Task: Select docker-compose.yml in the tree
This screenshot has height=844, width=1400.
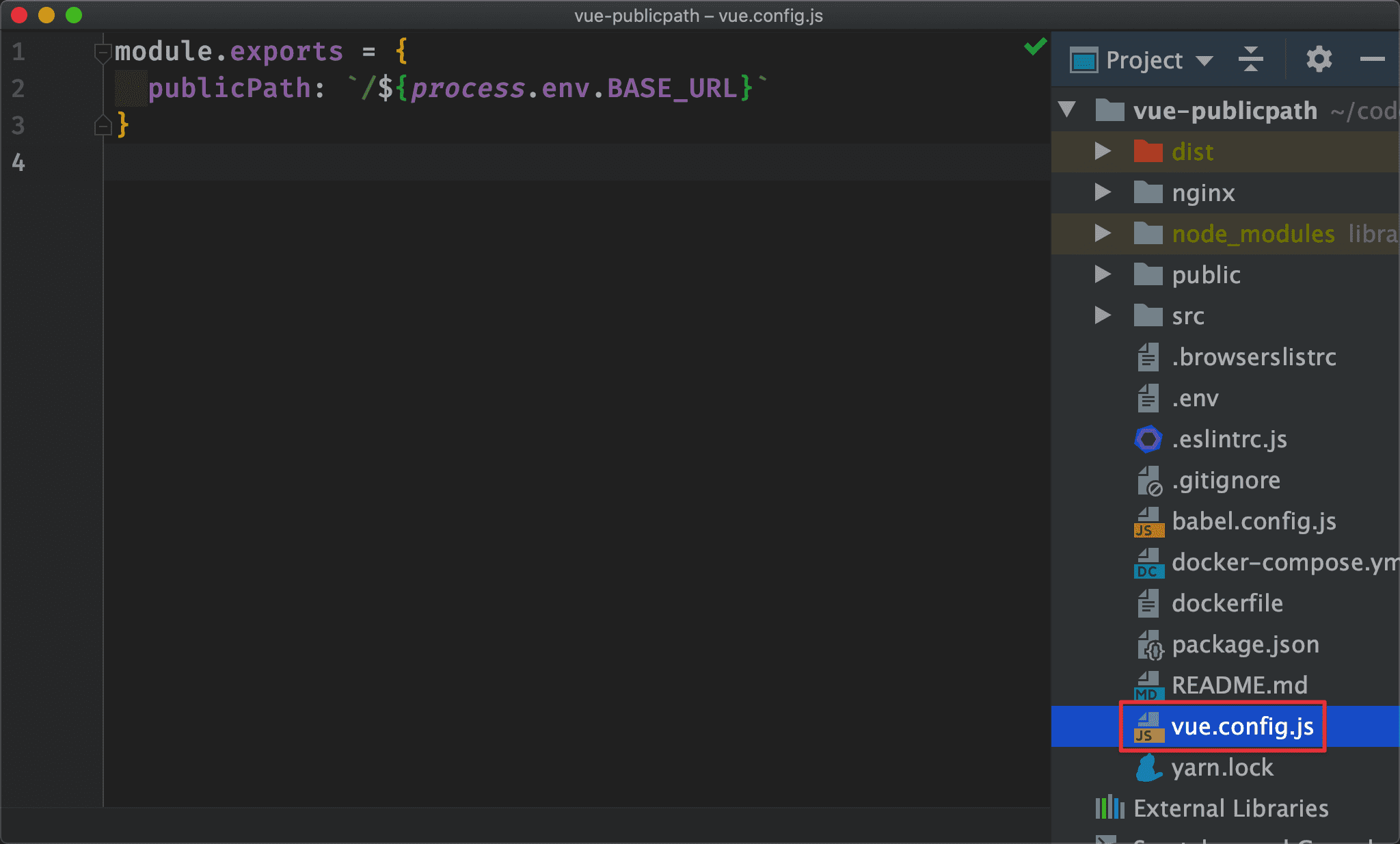Action: pyautogui.click(x=1285, y=563)
